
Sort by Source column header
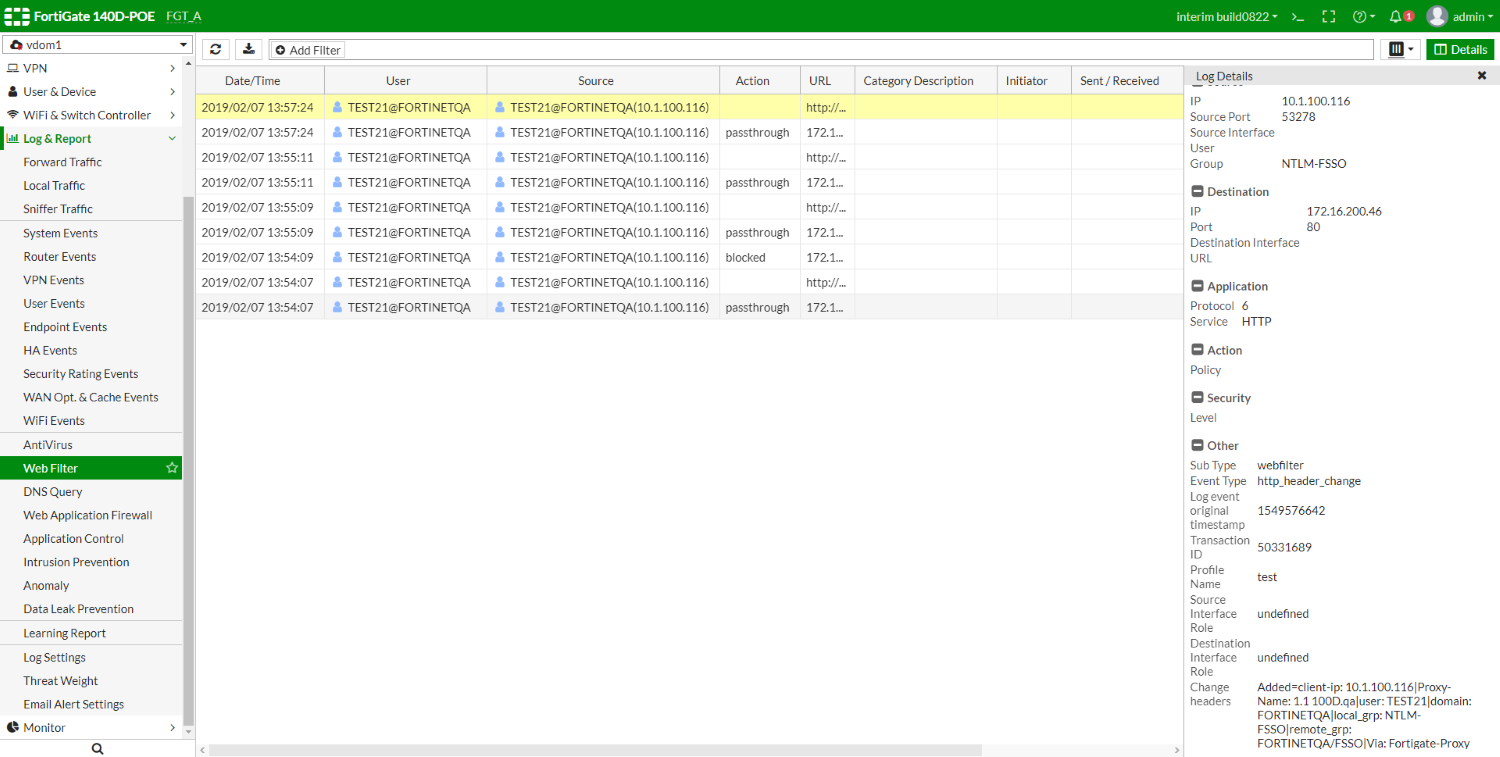[604, 81]
